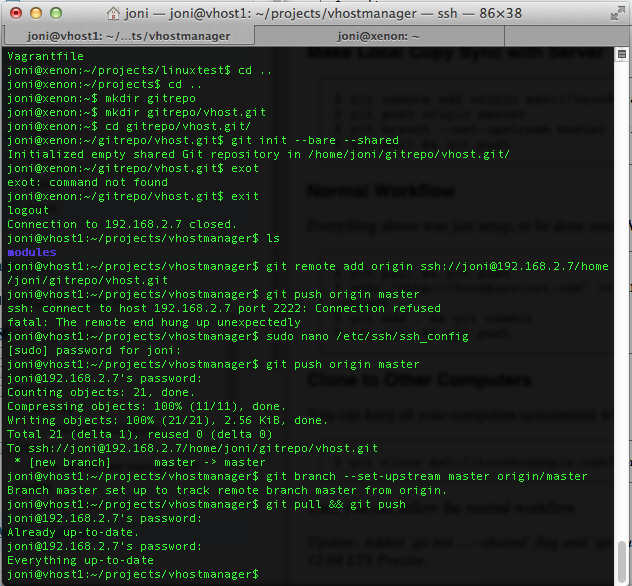Click the 'mkdir gitrepo/vhost.git' command line
The image size is (632, 586).
tap(137, 112)
